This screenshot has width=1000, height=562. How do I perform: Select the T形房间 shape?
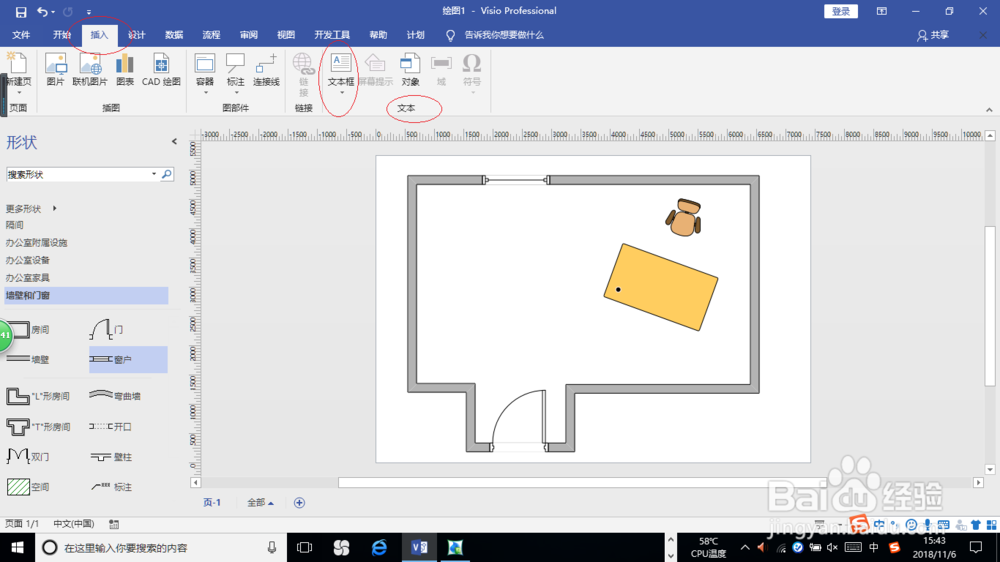[38, 426]
